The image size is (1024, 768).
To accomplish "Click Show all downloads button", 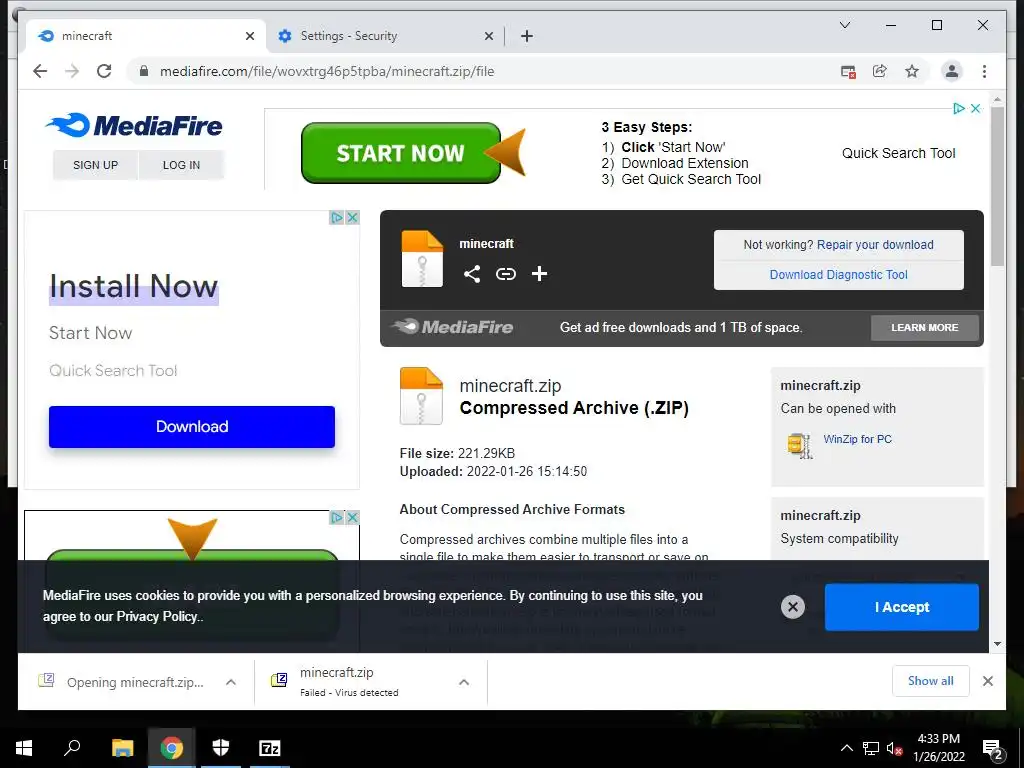I will 931,681.
